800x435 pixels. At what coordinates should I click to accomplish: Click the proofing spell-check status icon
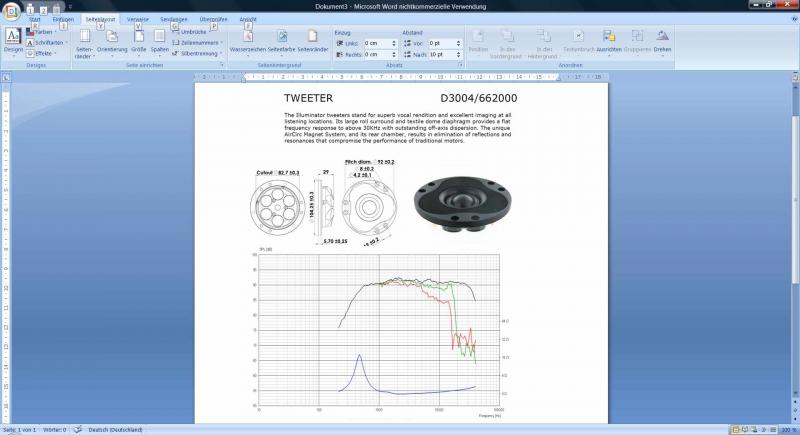77,430
